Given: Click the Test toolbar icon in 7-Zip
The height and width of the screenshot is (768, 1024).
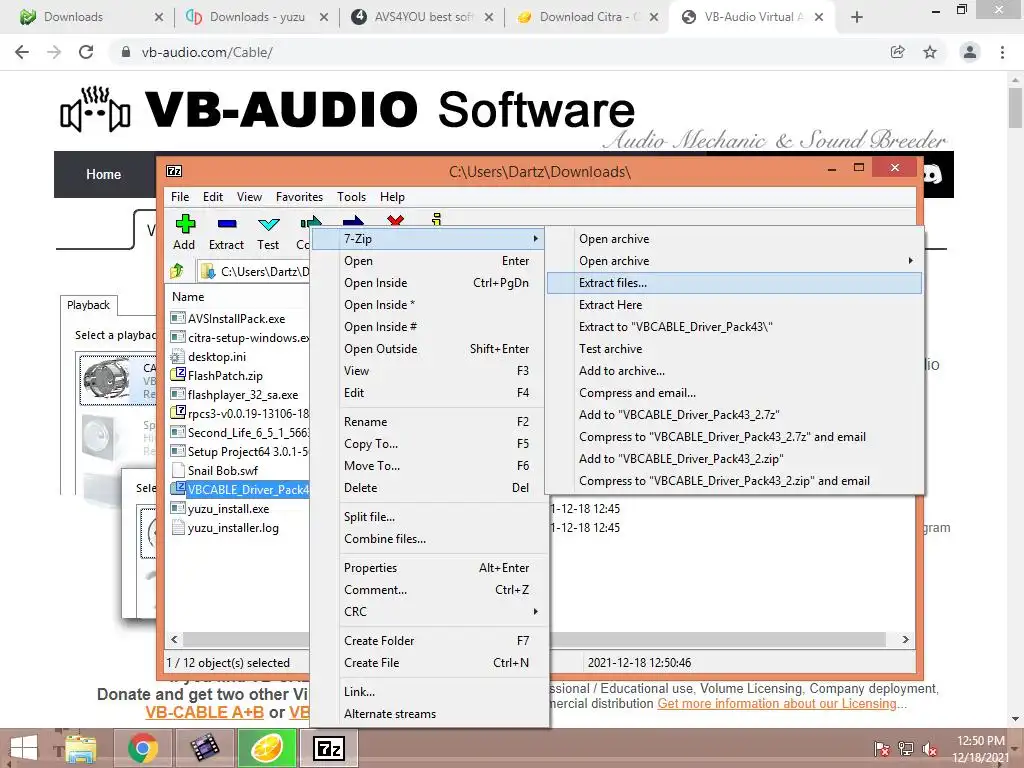Looking at the screenshot, I should point(268,232).
